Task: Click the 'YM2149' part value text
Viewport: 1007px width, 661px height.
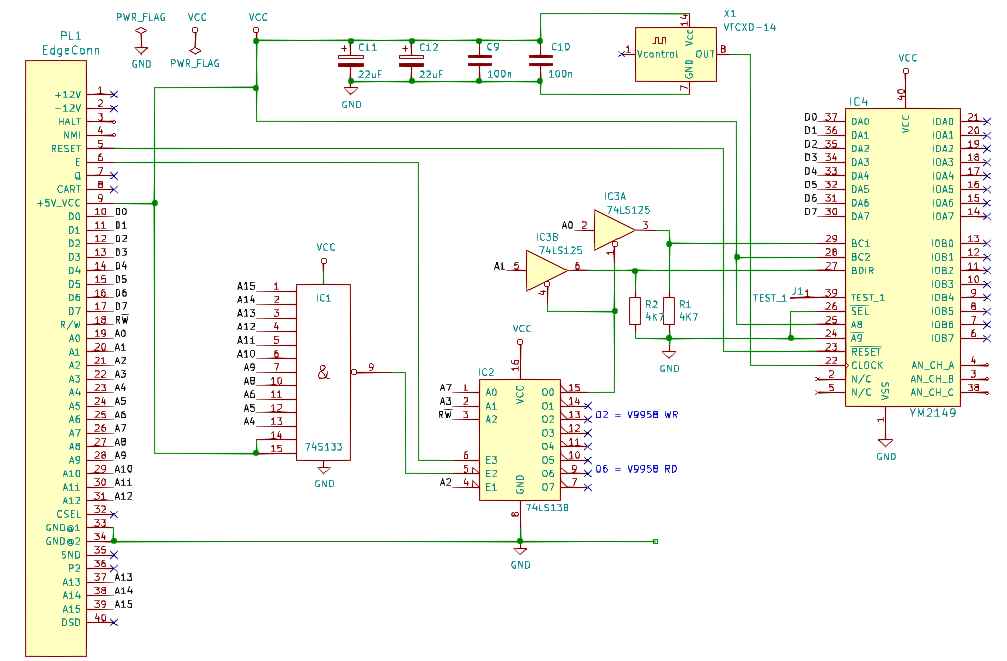Action: 933,413
